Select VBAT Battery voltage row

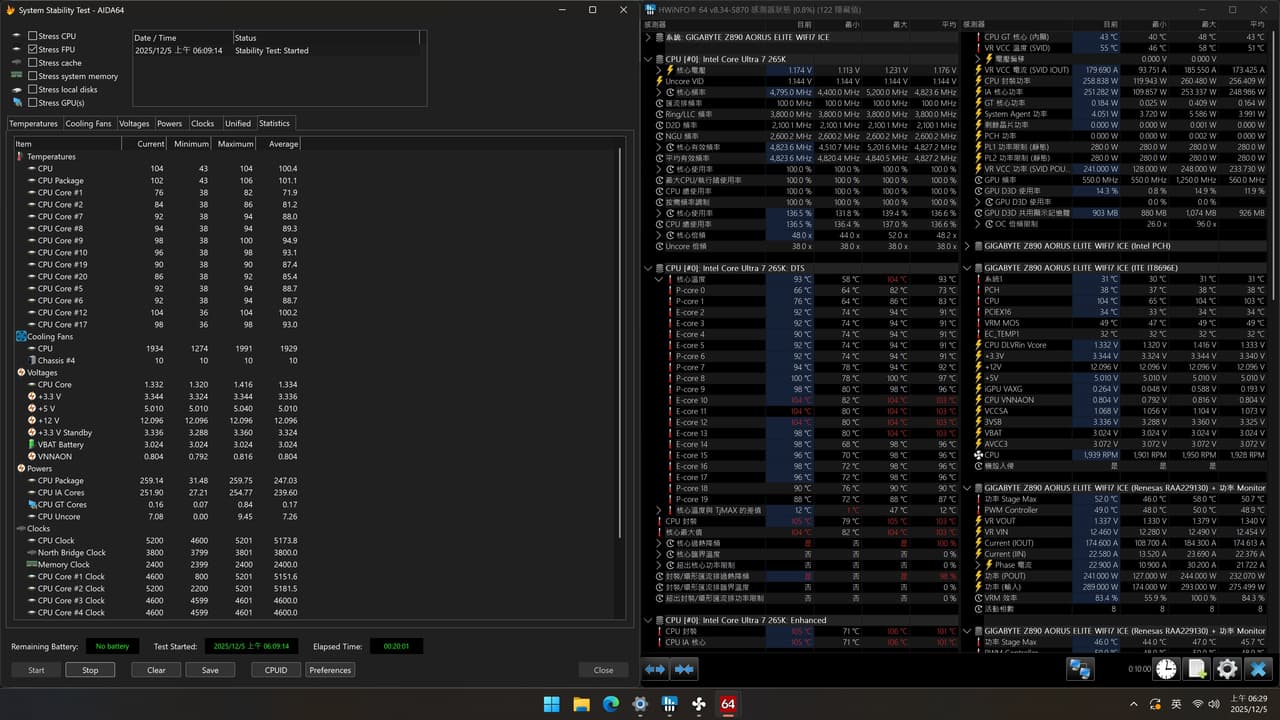click(158, 445)
